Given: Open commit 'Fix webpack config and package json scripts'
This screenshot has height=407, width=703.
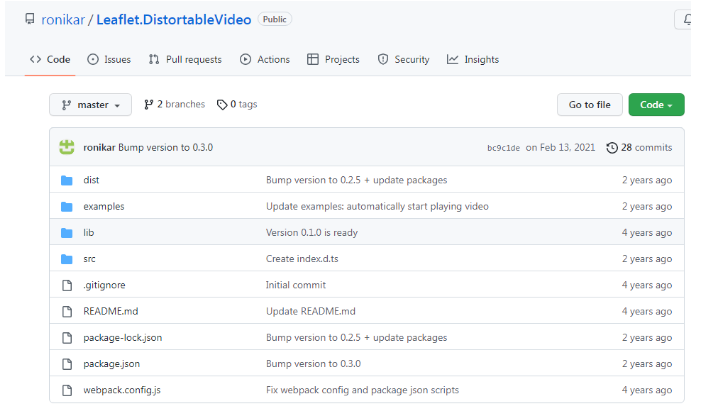Looking at the screenshot, I should 362,390.
